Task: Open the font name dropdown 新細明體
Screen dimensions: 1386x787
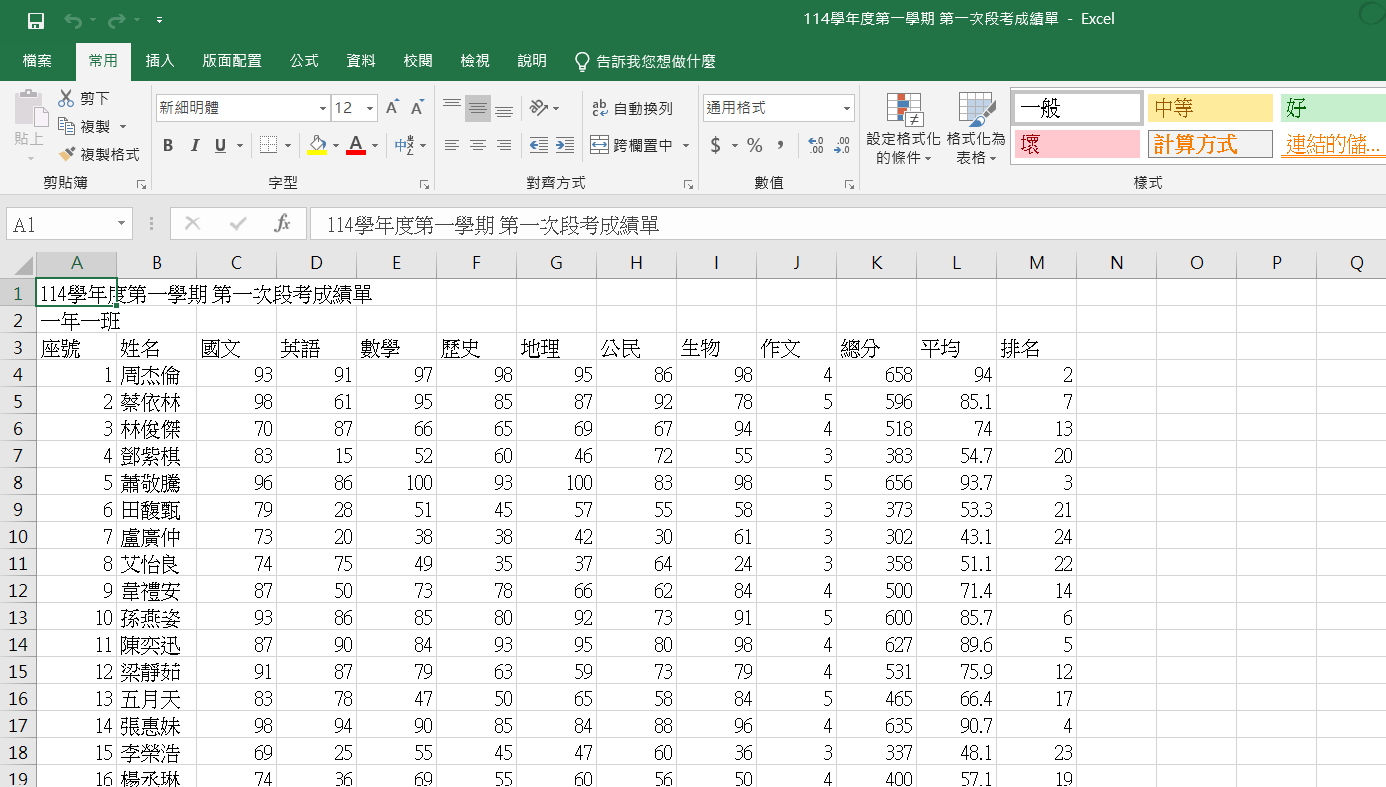Action: click(323, 108)
